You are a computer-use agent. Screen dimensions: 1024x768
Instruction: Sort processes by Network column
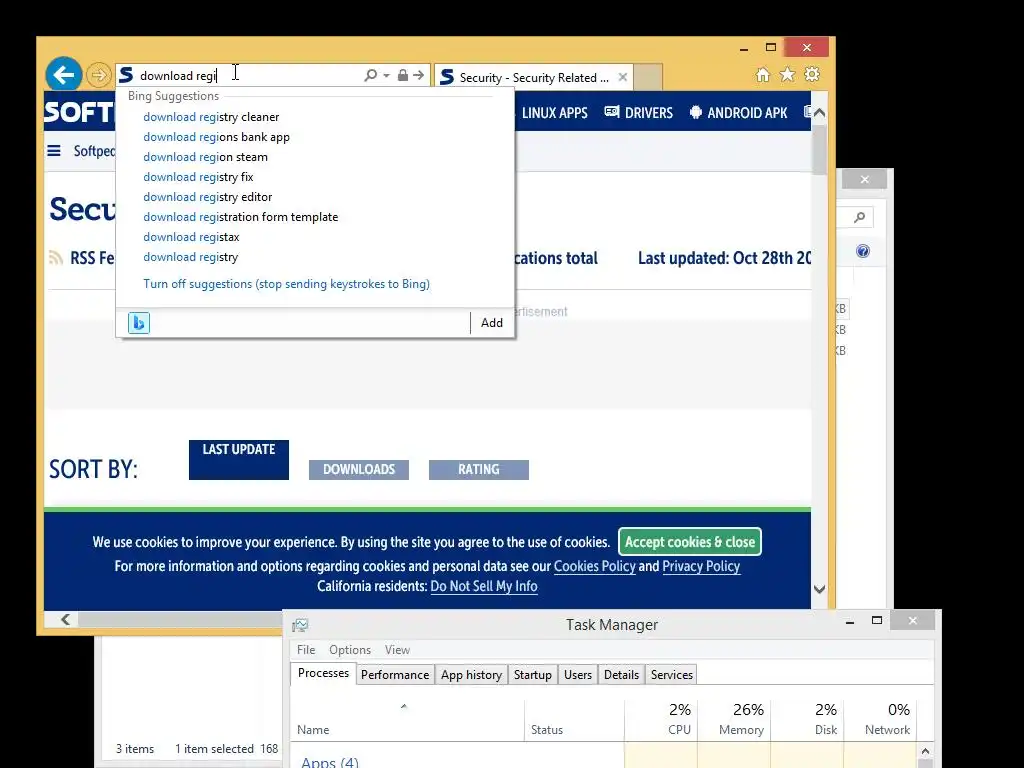click(x=880, y=720)
